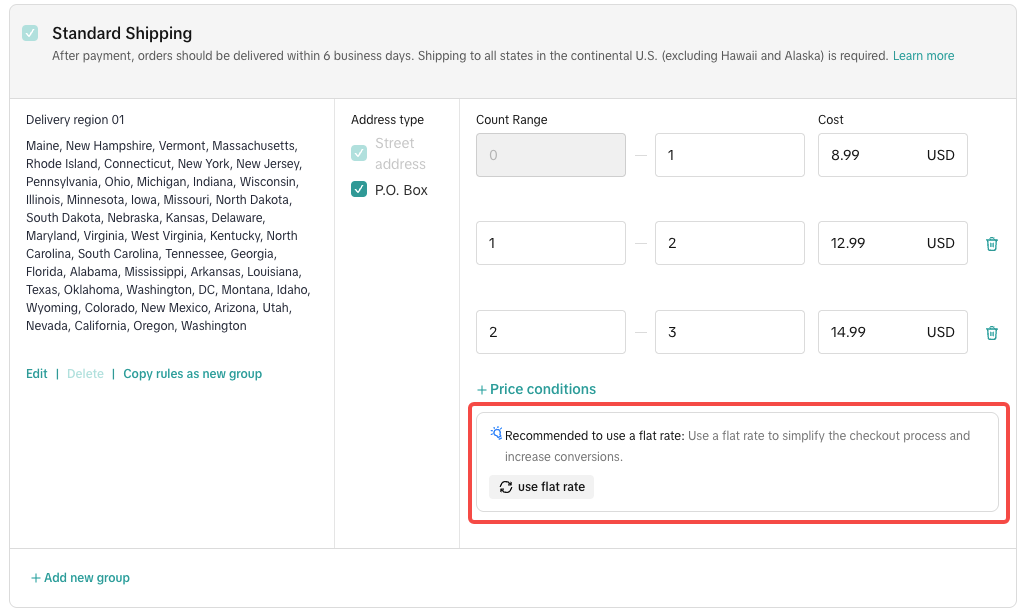Click trash icon for 14.99 row
The width and height of the screenshot is (1020, 608).
coord(991,333)
